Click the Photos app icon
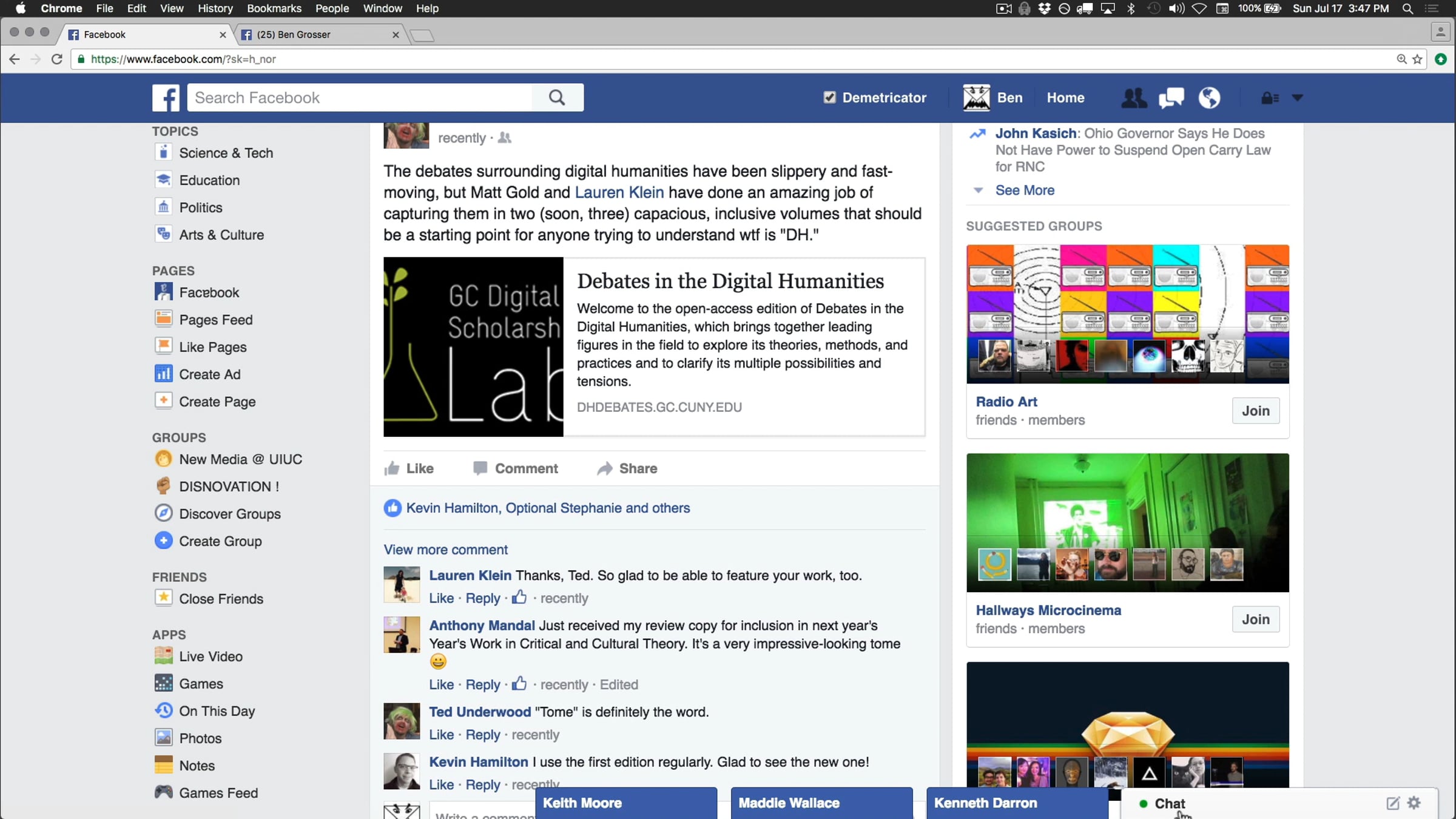The width and height of the screenshot is (1456, 819). coord(163,738)
